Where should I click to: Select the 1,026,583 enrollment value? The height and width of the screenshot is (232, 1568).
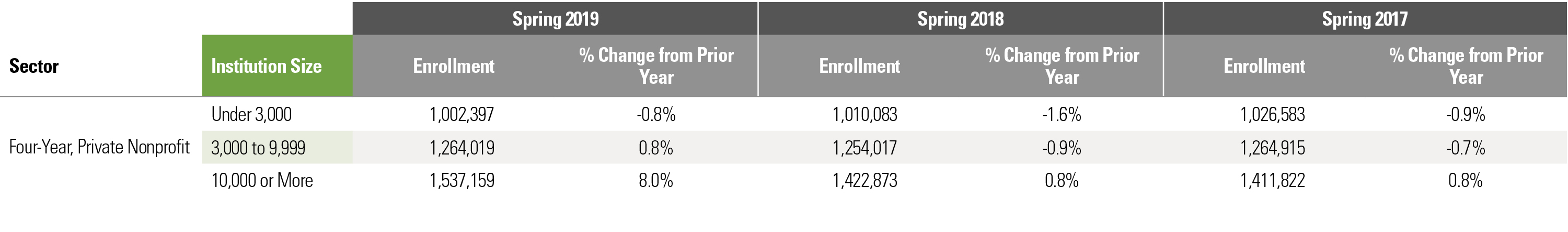tap(1272, 114)
